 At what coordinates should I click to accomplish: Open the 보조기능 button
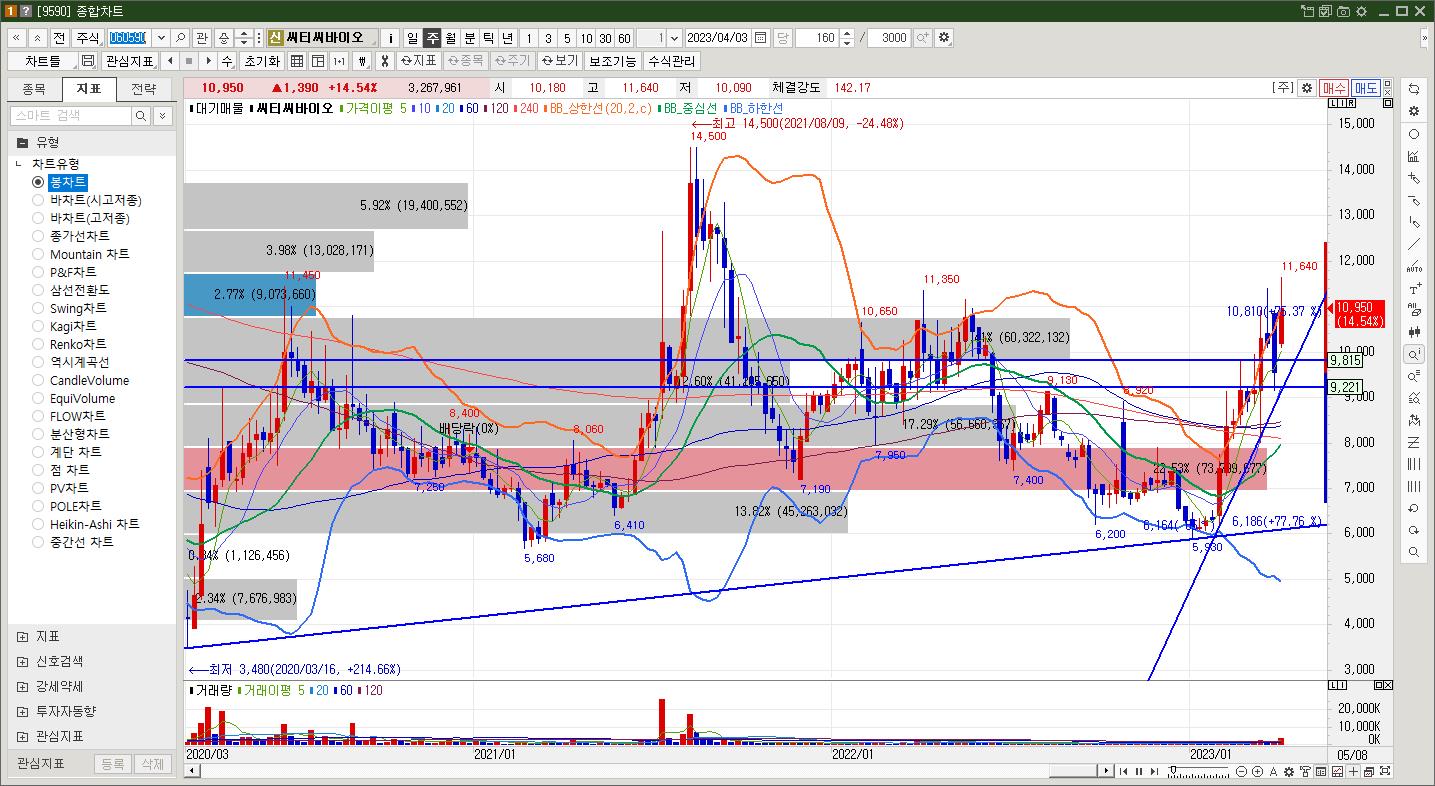[x=612, y=61]
